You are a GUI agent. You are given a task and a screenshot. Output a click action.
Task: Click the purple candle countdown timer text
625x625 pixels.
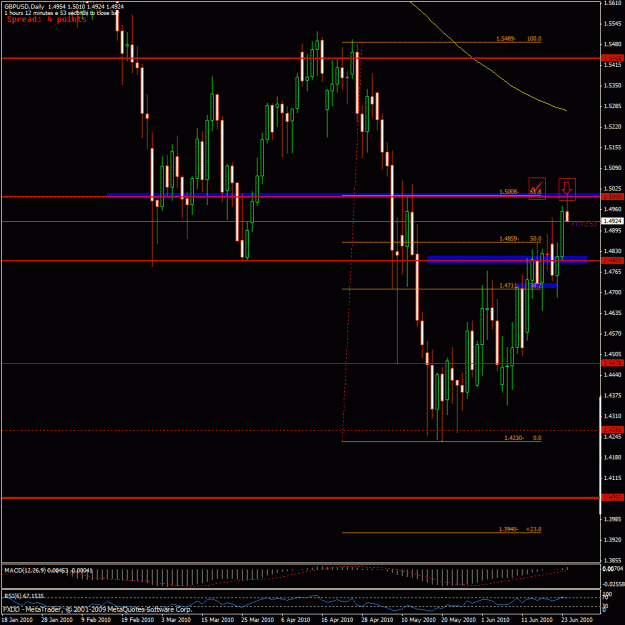585,224
